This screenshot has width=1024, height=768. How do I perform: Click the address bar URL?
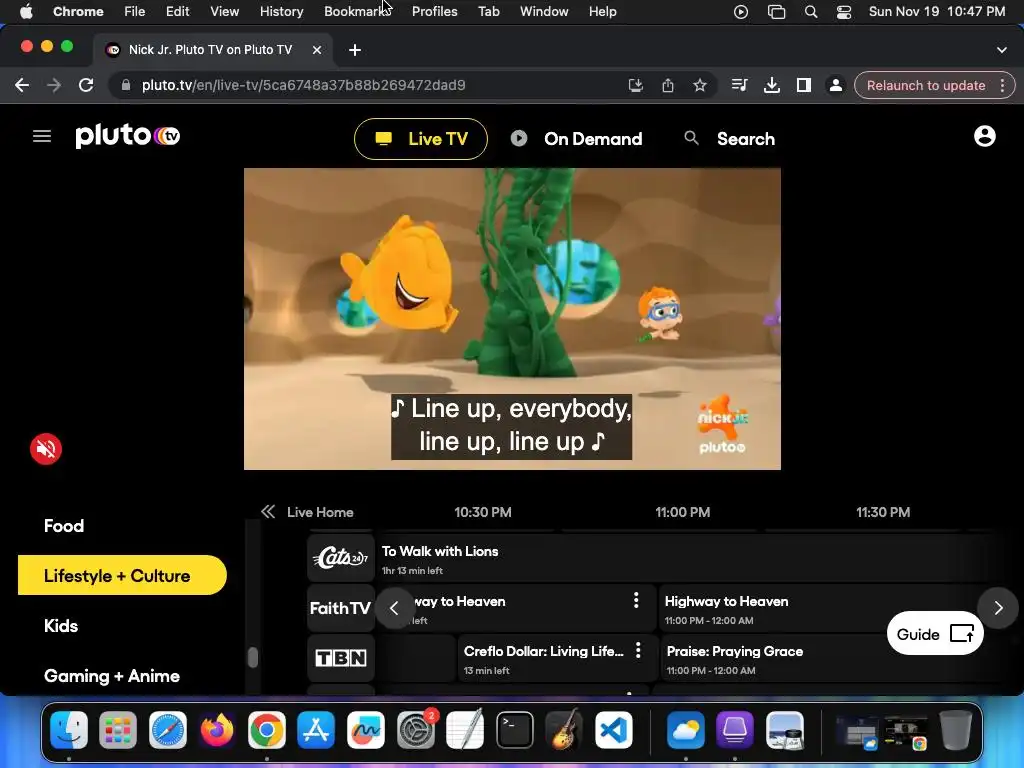pos(303,85)
